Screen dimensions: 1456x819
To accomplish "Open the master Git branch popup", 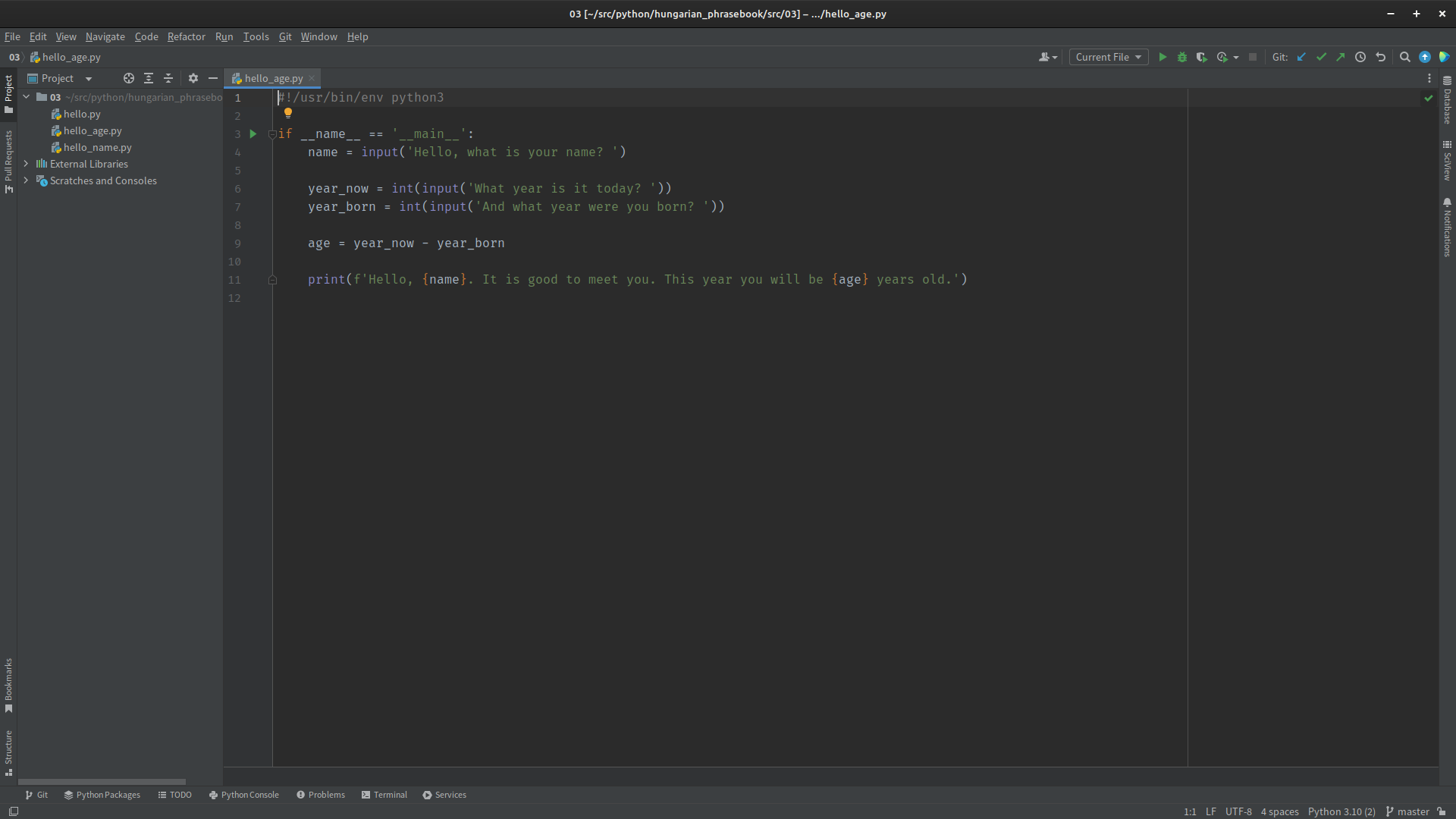I will click(x=1407, y=811).
